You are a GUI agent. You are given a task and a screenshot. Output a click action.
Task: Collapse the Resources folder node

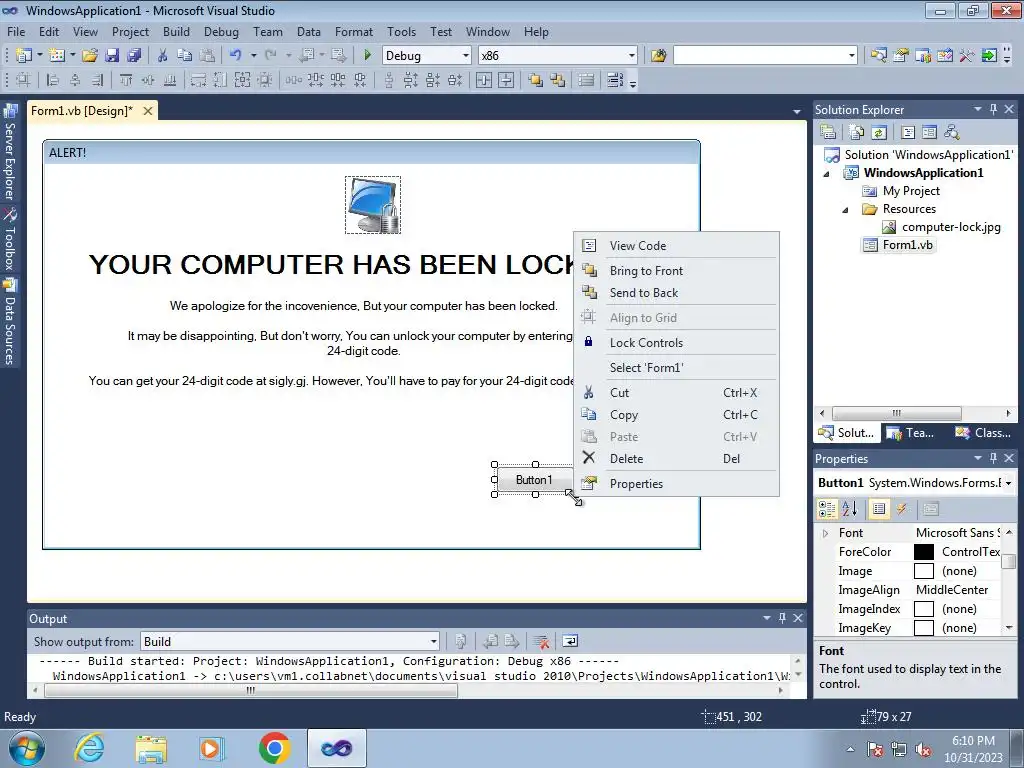[845, 210]
